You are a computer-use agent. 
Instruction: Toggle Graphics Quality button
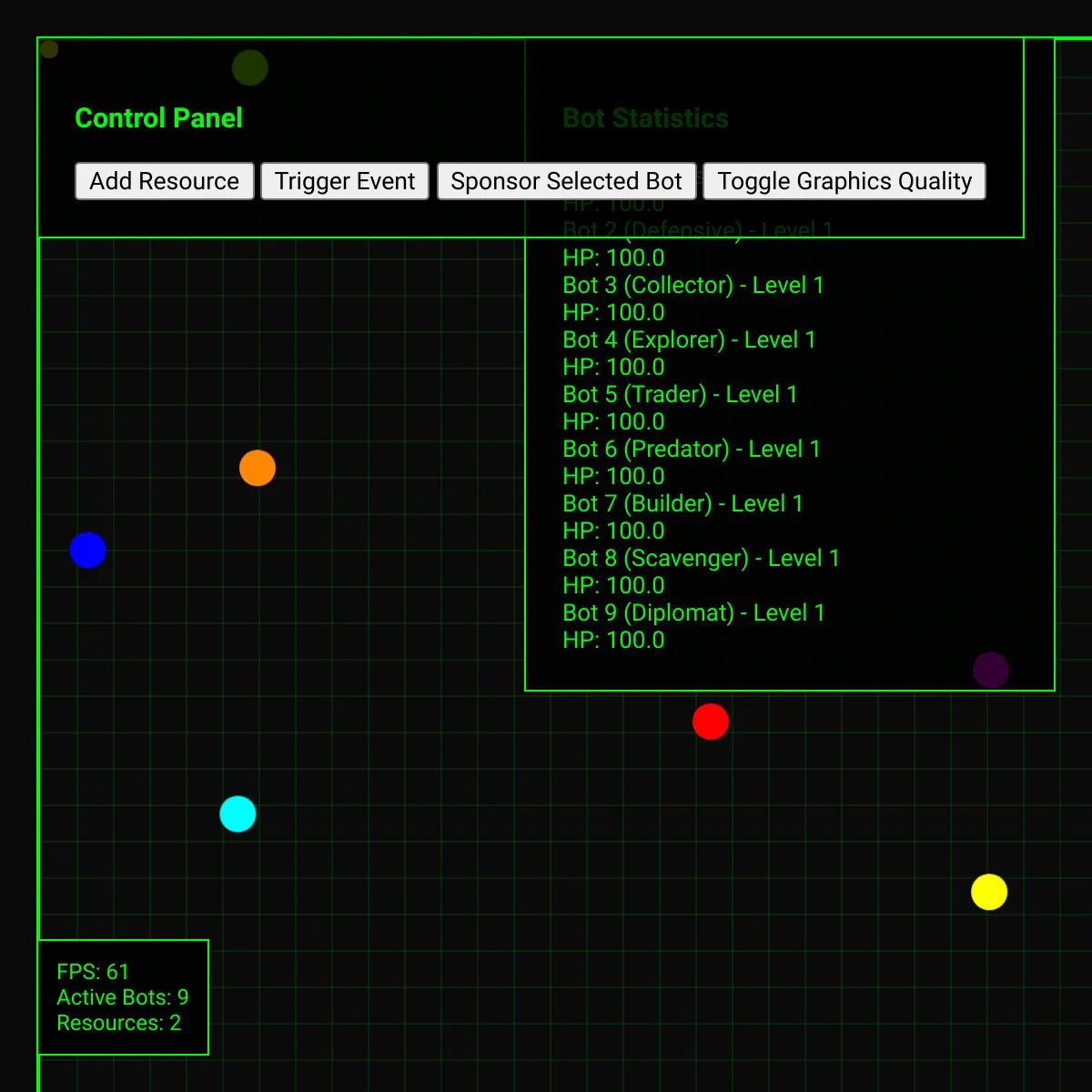pos(844,181)
